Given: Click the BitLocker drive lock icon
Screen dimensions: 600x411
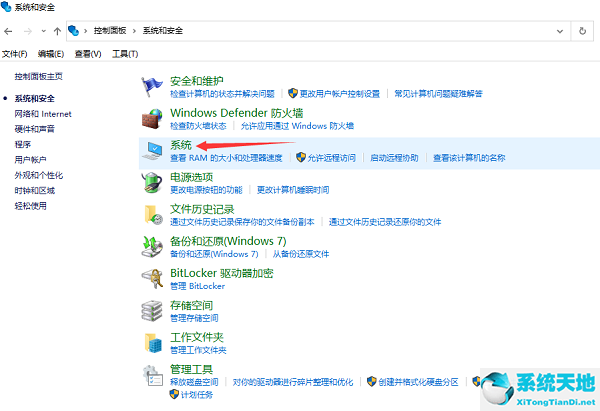Looking at the screenshot, I should [x=152, y=278].
